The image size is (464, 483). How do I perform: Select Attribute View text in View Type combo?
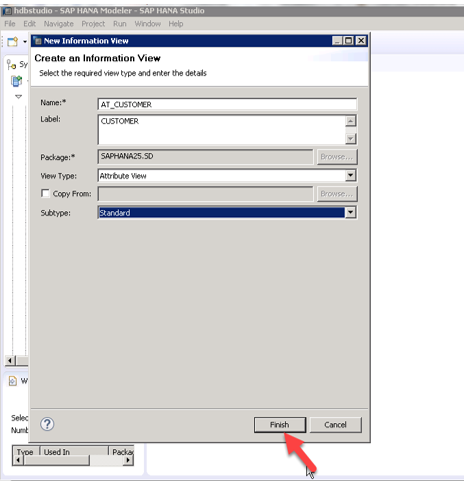click(x=123, y=176)
